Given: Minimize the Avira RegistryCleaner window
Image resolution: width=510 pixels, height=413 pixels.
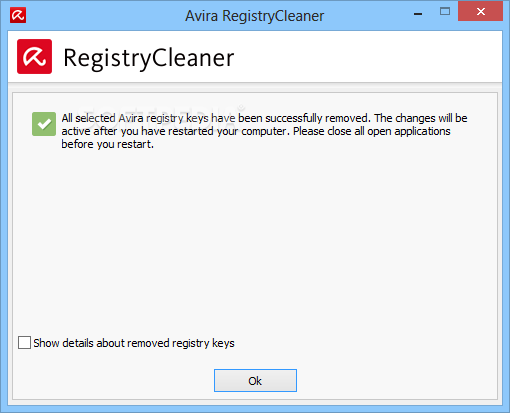Looking at the screenshot, I should (x=418, y=14).
